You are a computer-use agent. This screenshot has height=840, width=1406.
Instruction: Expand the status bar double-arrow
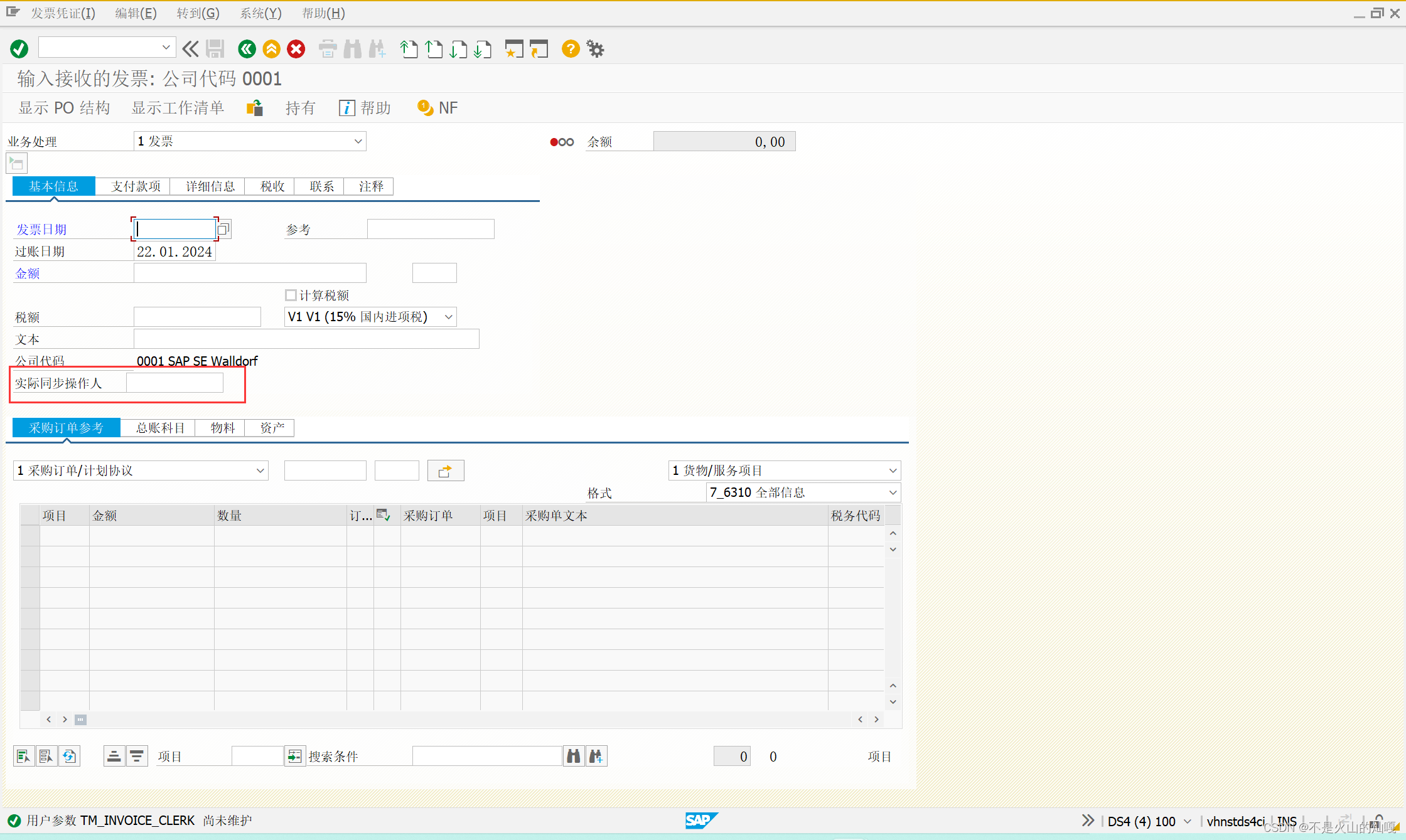(x=1088, y=821)
